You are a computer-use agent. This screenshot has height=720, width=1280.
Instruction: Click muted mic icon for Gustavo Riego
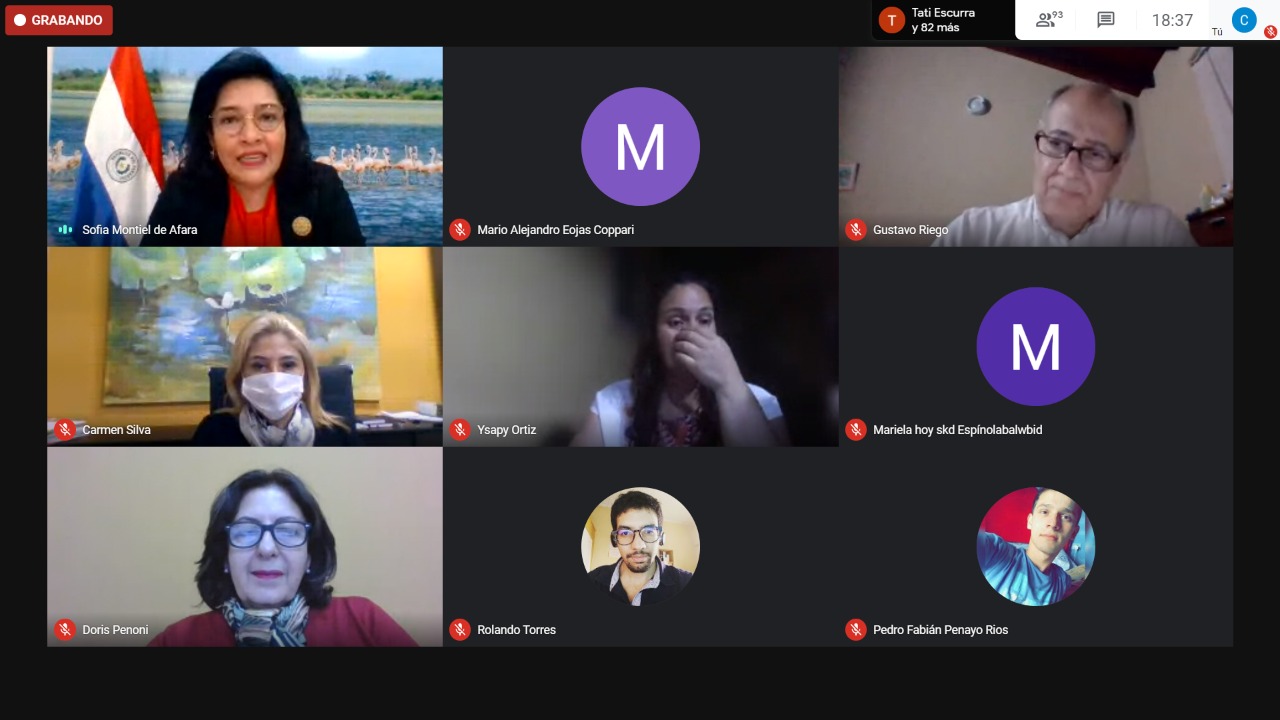(855, 230)
